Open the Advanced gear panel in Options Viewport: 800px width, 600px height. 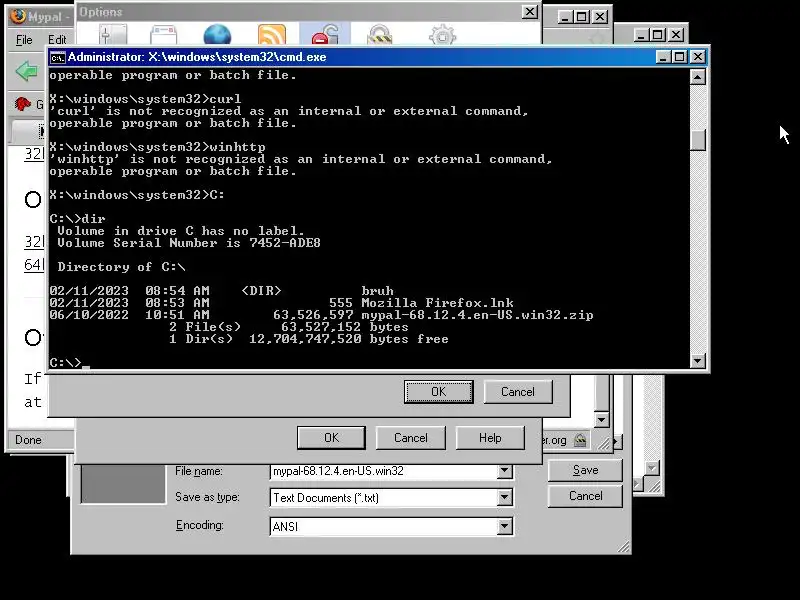(442, 35)
